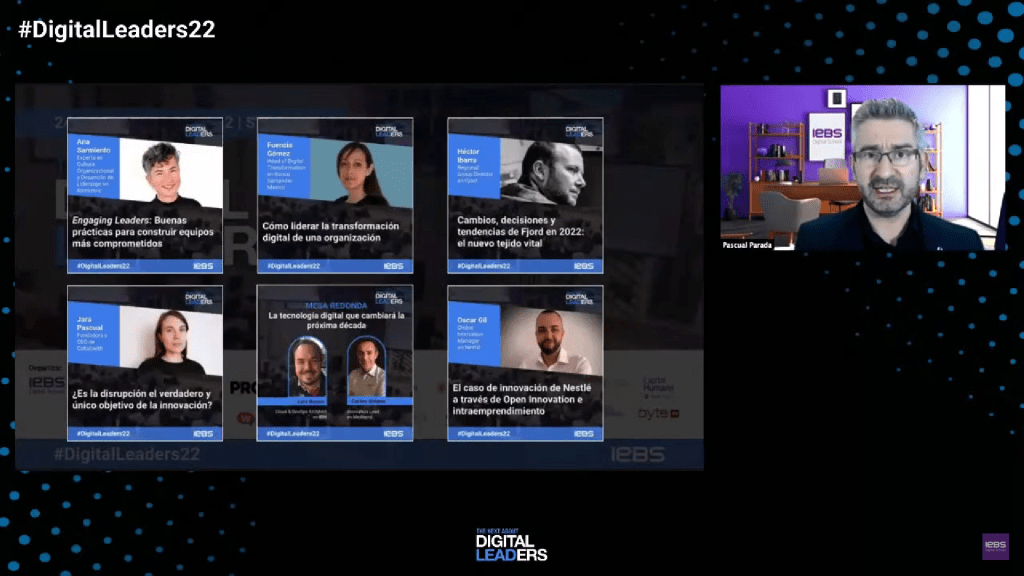Click the IEBS logo in bottom-right corner

tap(995, 546)
